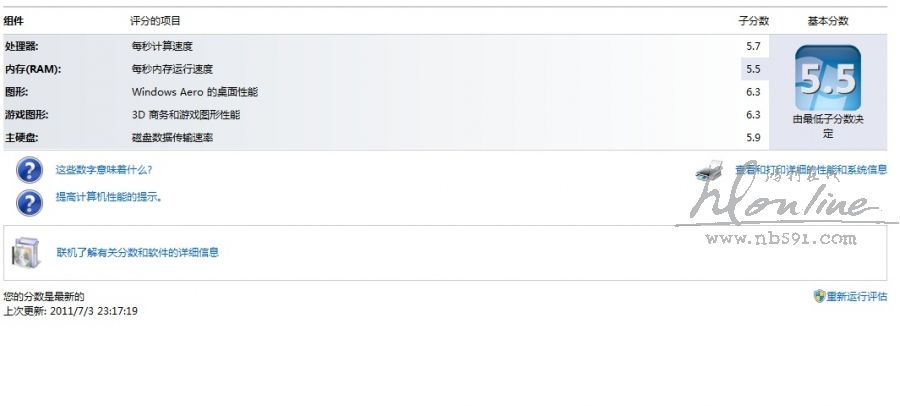The image size is (900, 406).
Task: Select the 内存(RAM) component row label
Action: pos(32,69)
